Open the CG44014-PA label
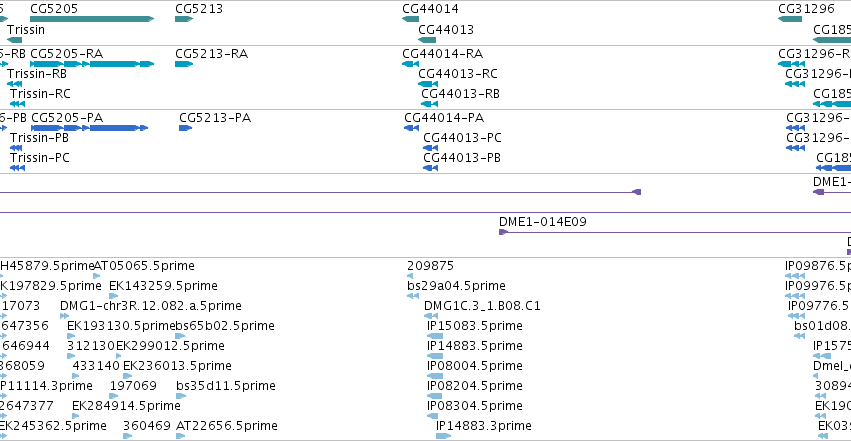Image resolution: width=851 pixels, height=441 pixels. (444, 118)
